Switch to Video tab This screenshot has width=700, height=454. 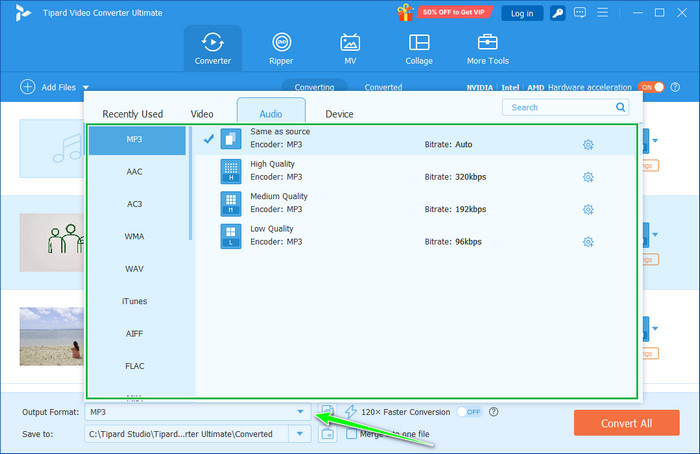(202, 114)
